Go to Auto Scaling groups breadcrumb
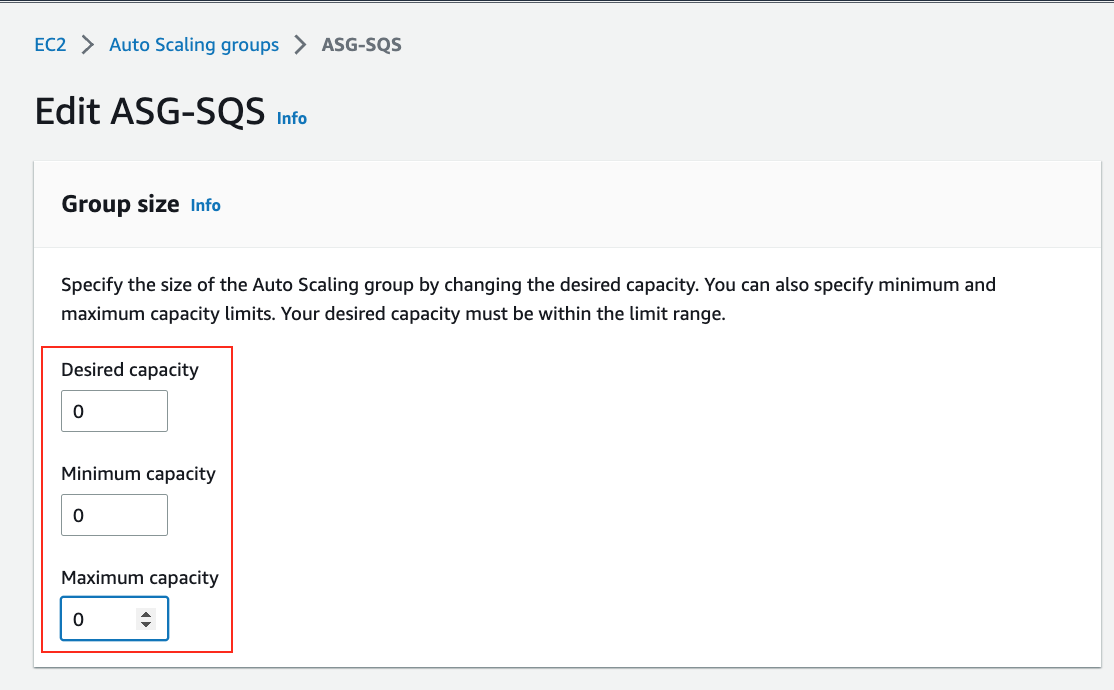1114x690 pixels. click(x=194, y=45)
